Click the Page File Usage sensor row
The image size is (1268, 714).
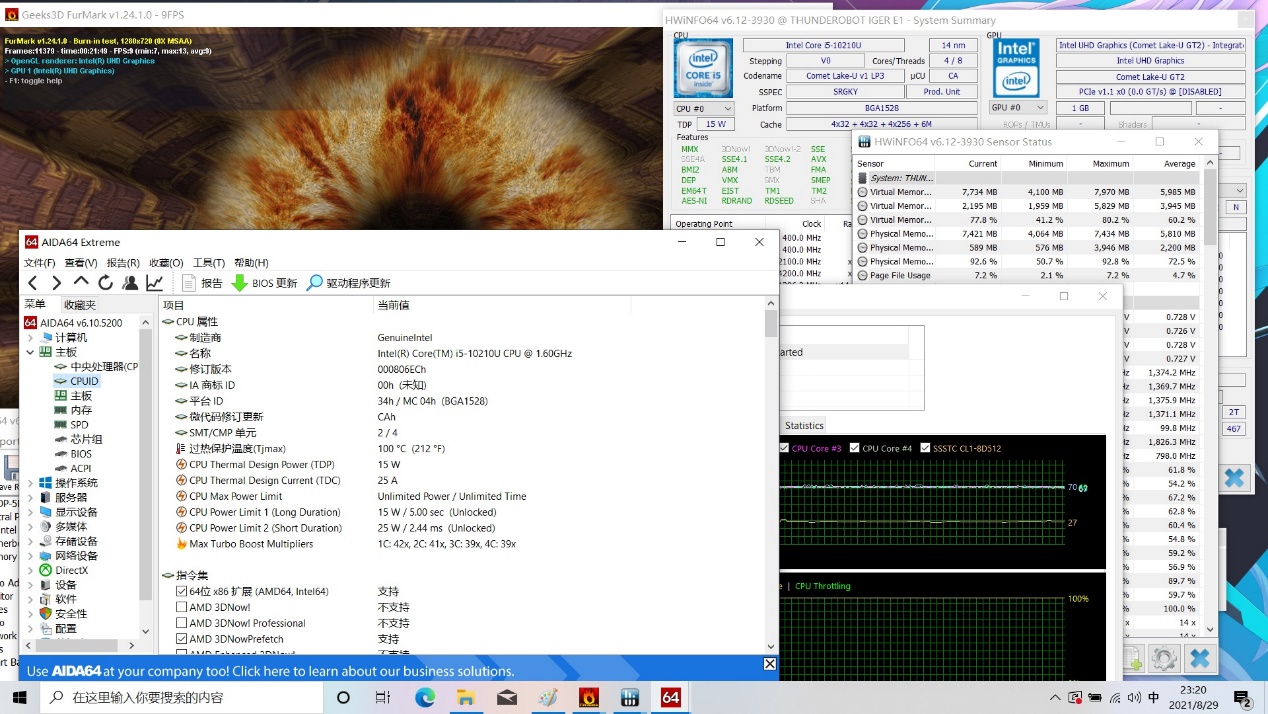pos(1027,275)
